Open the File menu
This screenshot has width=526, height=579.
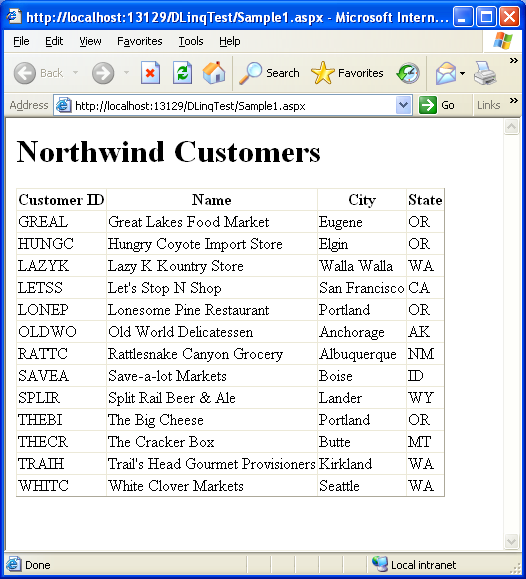[x=21, y=41]
